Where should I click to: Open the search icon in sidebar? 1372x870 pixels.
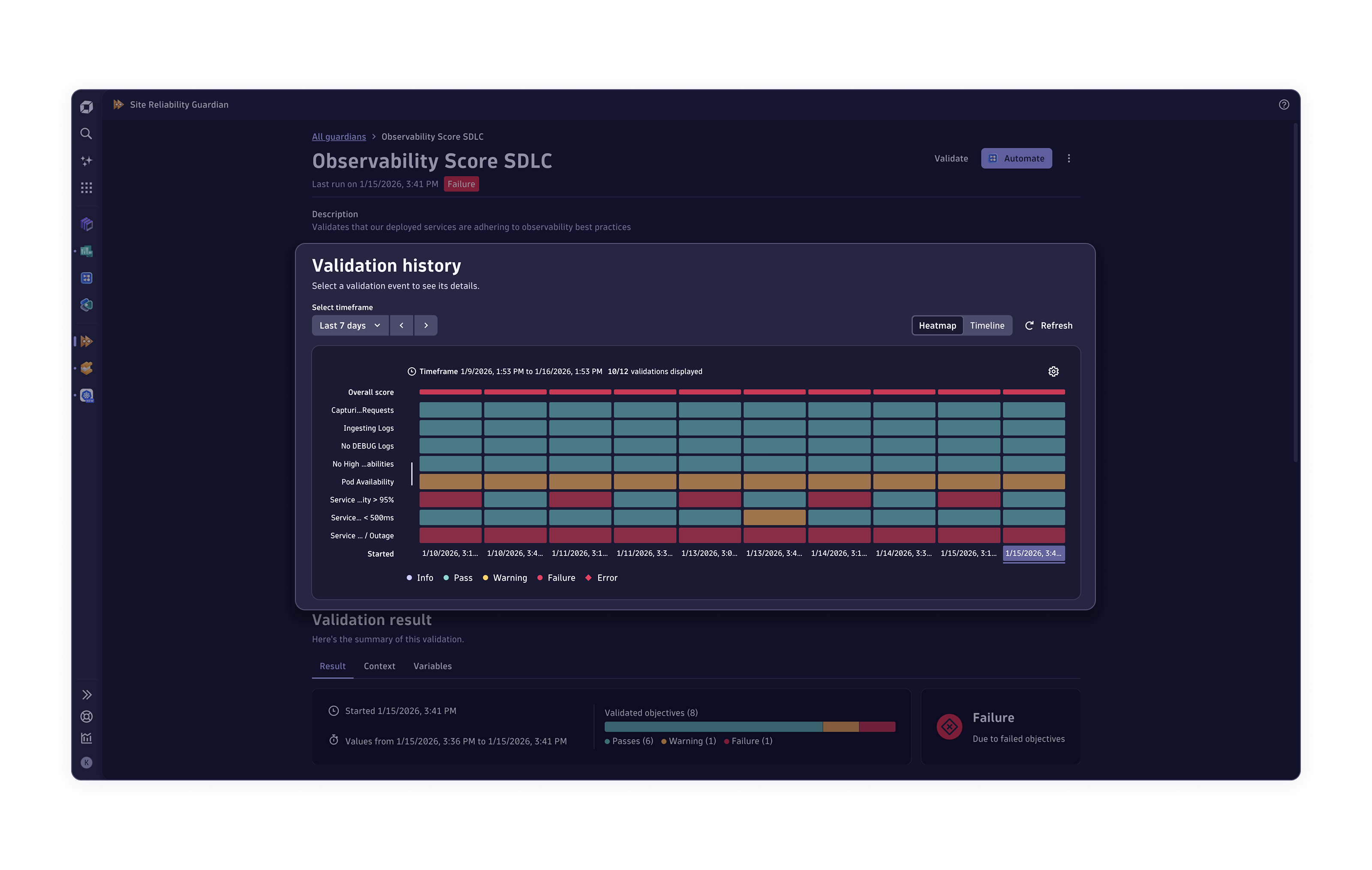(x=86, y=134)
